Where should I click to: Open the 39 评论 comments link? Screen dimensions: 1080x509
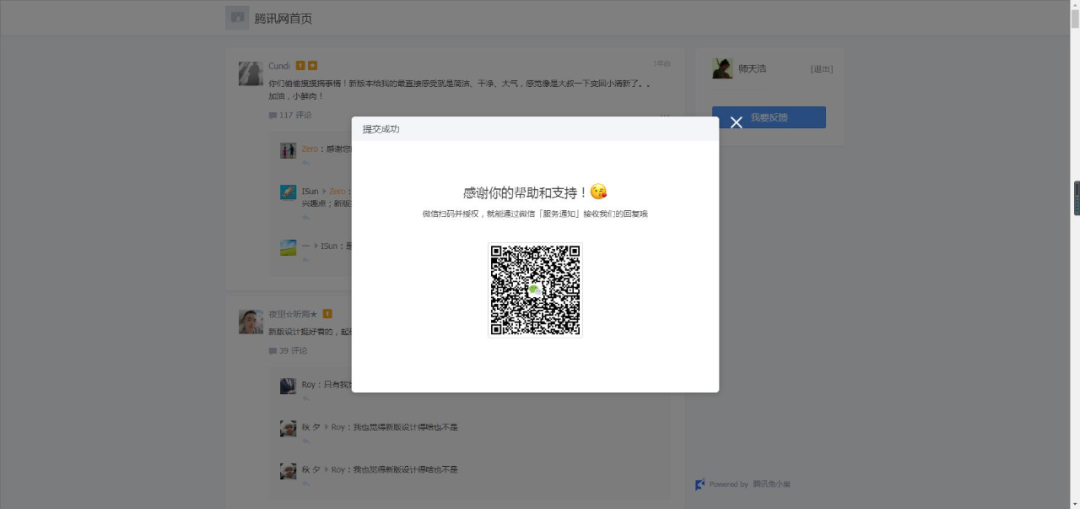(x=288, y=351)
